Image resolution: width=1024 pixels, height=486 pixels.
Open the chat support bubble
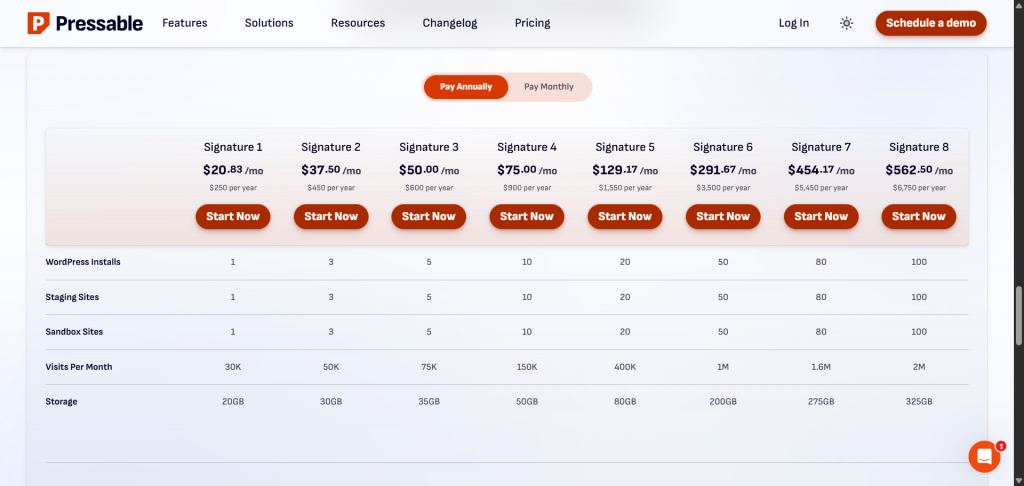click(x=984, y=457)
